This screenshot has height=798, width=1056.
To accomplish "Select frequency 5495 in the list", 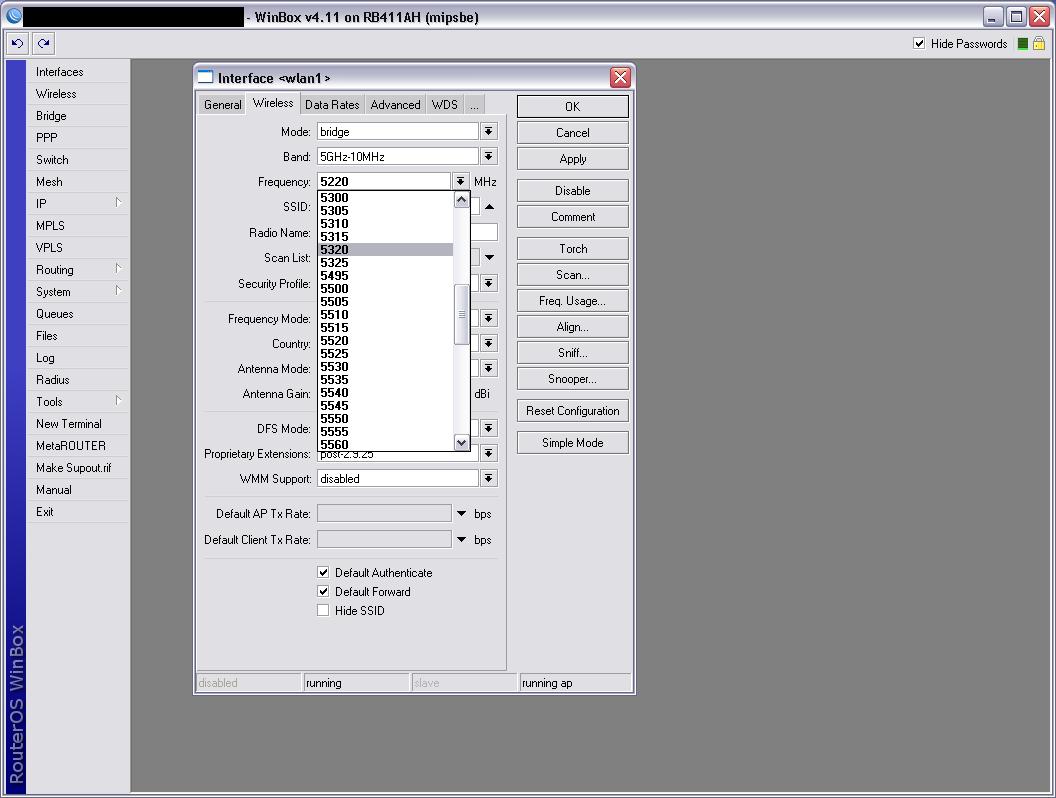I will [385, 275].
